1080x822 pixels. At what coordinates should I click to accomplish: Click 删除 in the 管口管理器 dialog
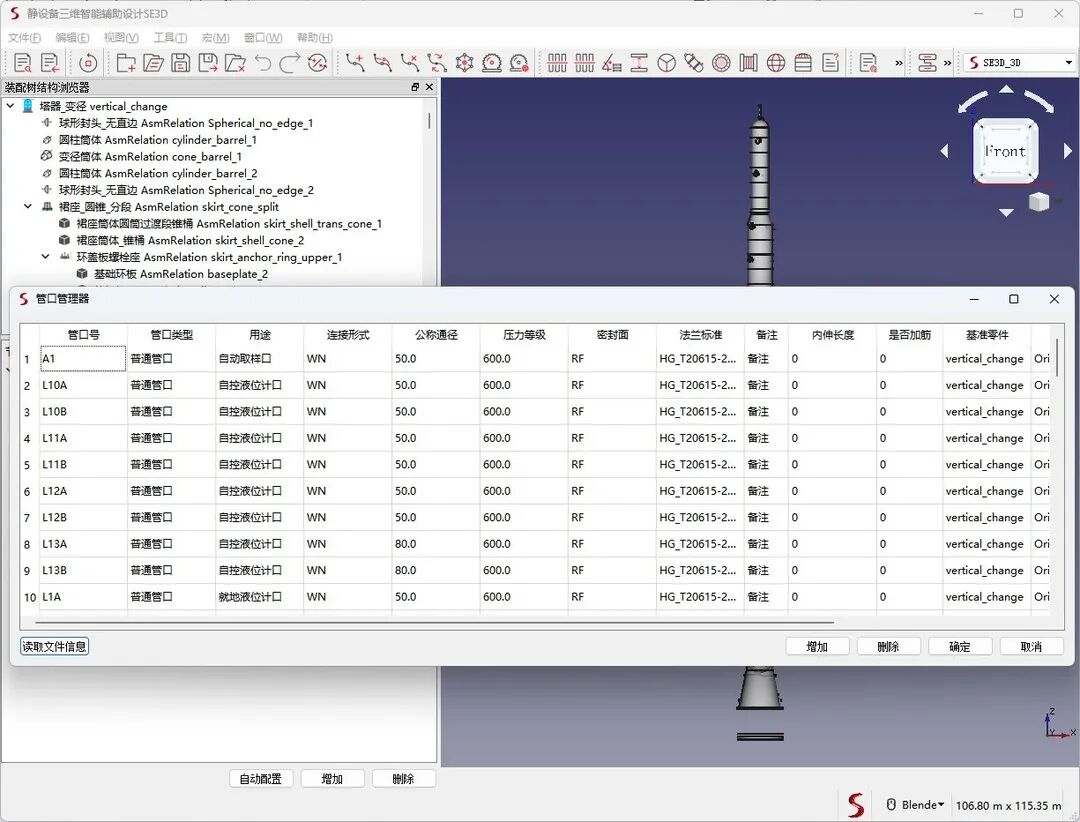click(x=889, y=646)
